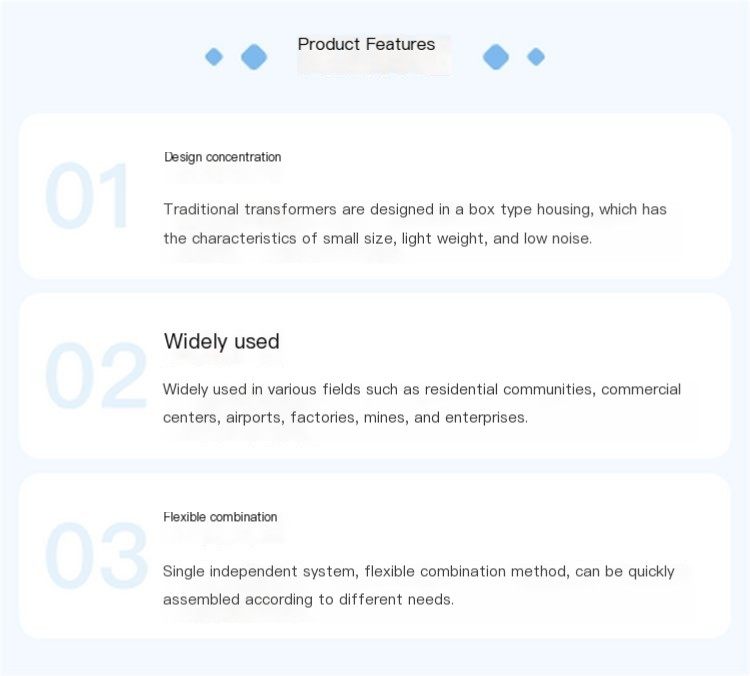Image resolution: width=750 pixels, height=676 pixels.
Task: Click the large blue diamond right of title
Action: point(496,57)
